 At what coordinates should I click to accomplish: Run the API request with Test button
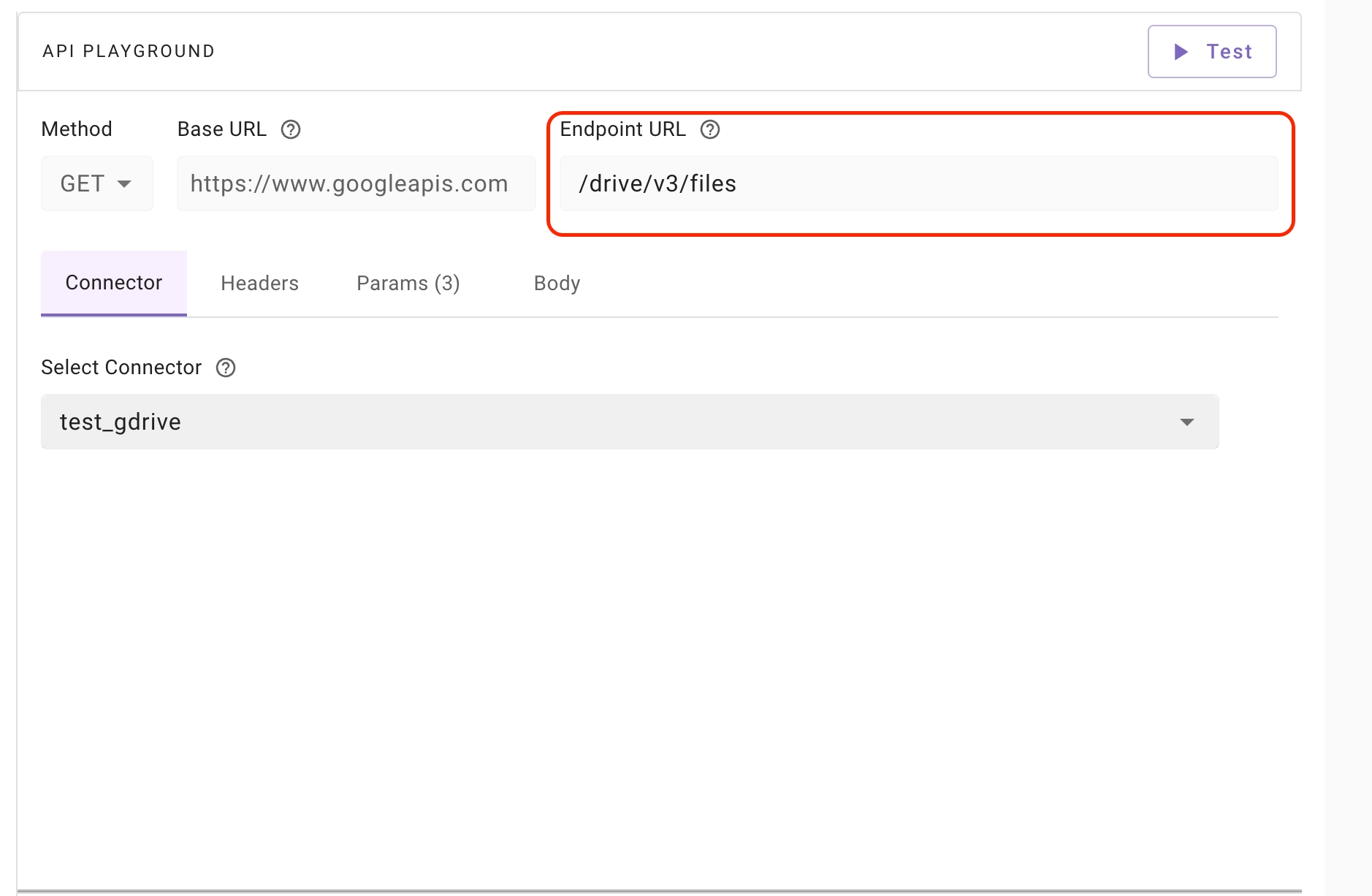pos(1212,52)
